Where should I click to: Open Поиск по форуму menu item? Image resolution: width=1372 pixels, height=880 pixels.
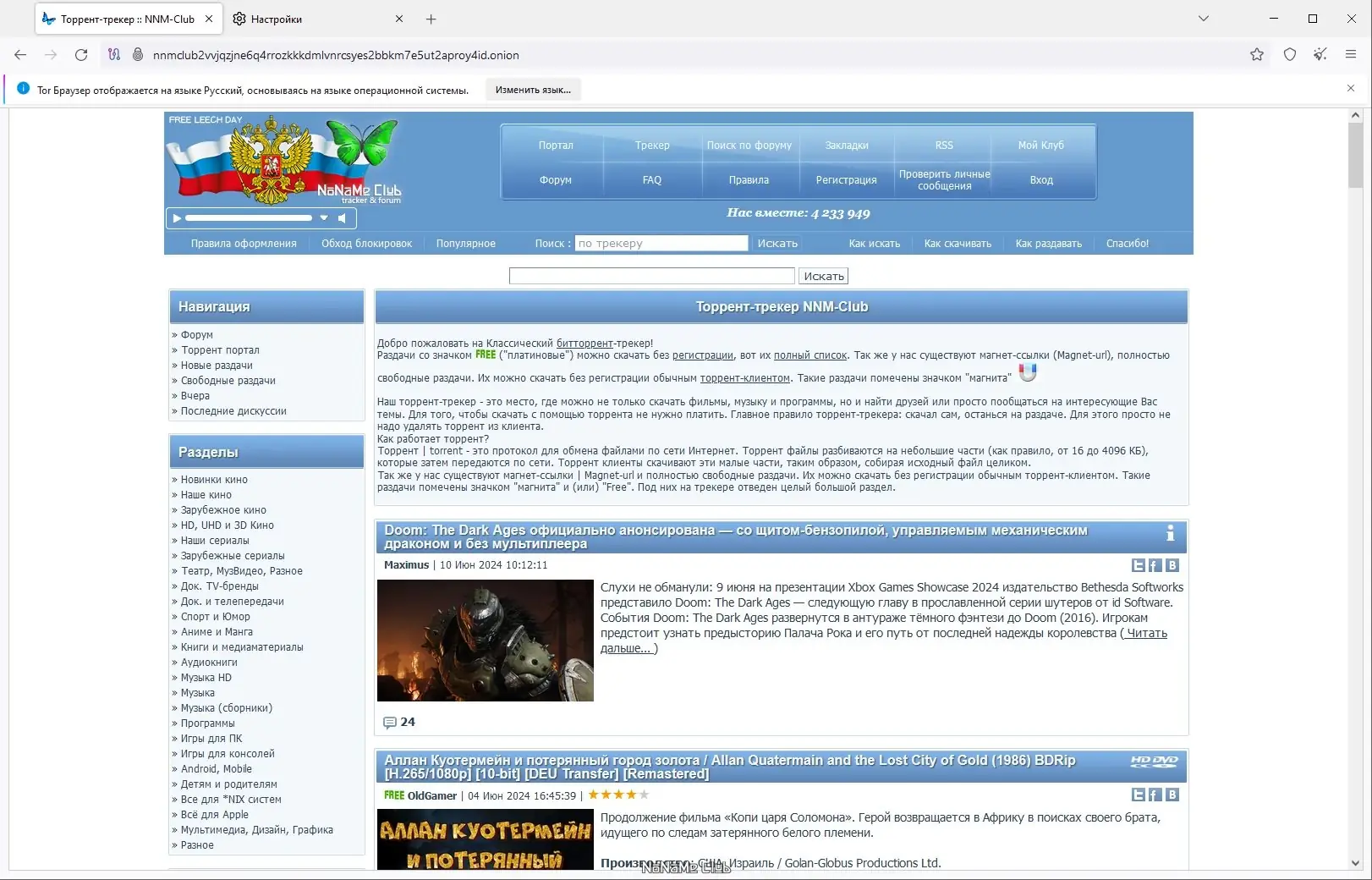click(749, 146)
